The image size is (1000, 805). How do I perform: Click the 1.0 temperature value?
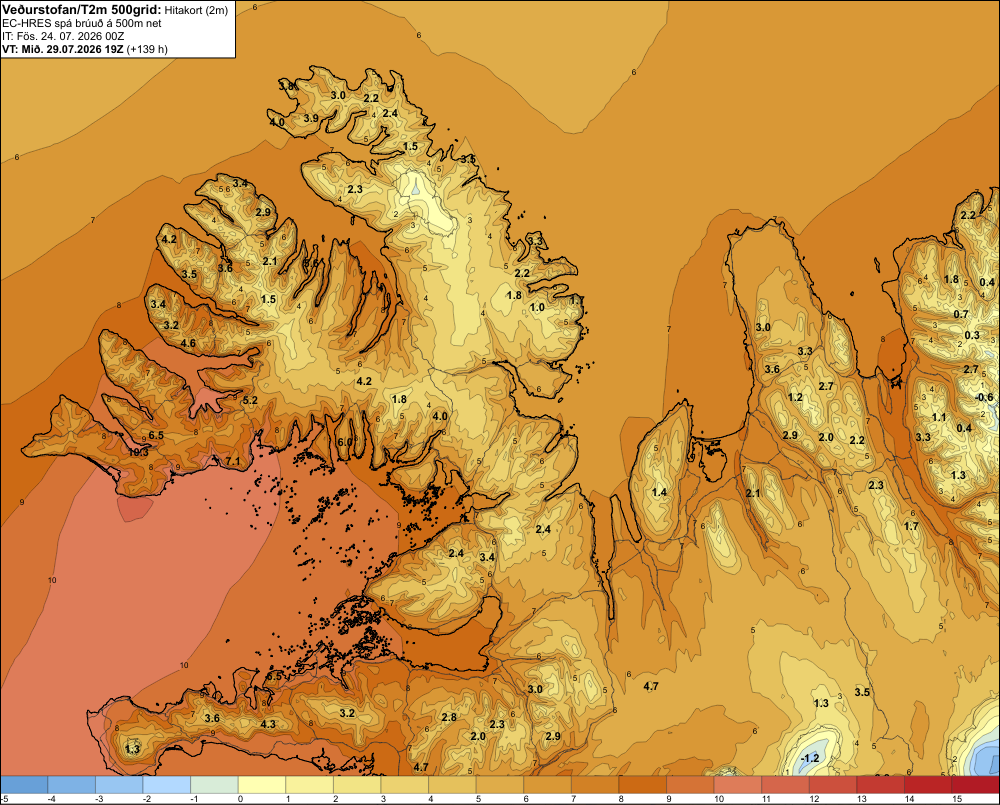(x=537, y=307)
